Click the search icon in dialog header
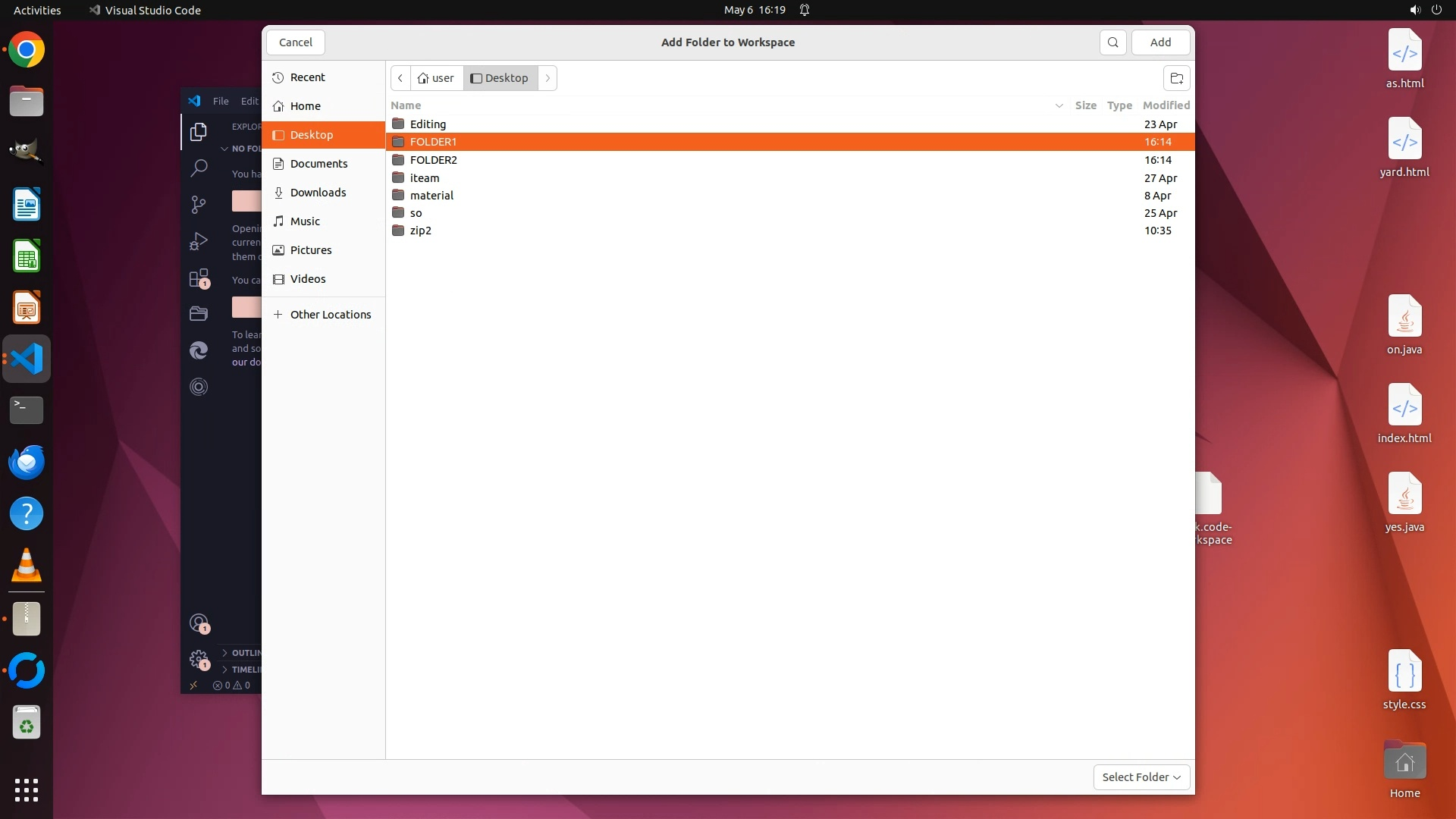This screenshot has height=819, width=1456. [1112, 42]
